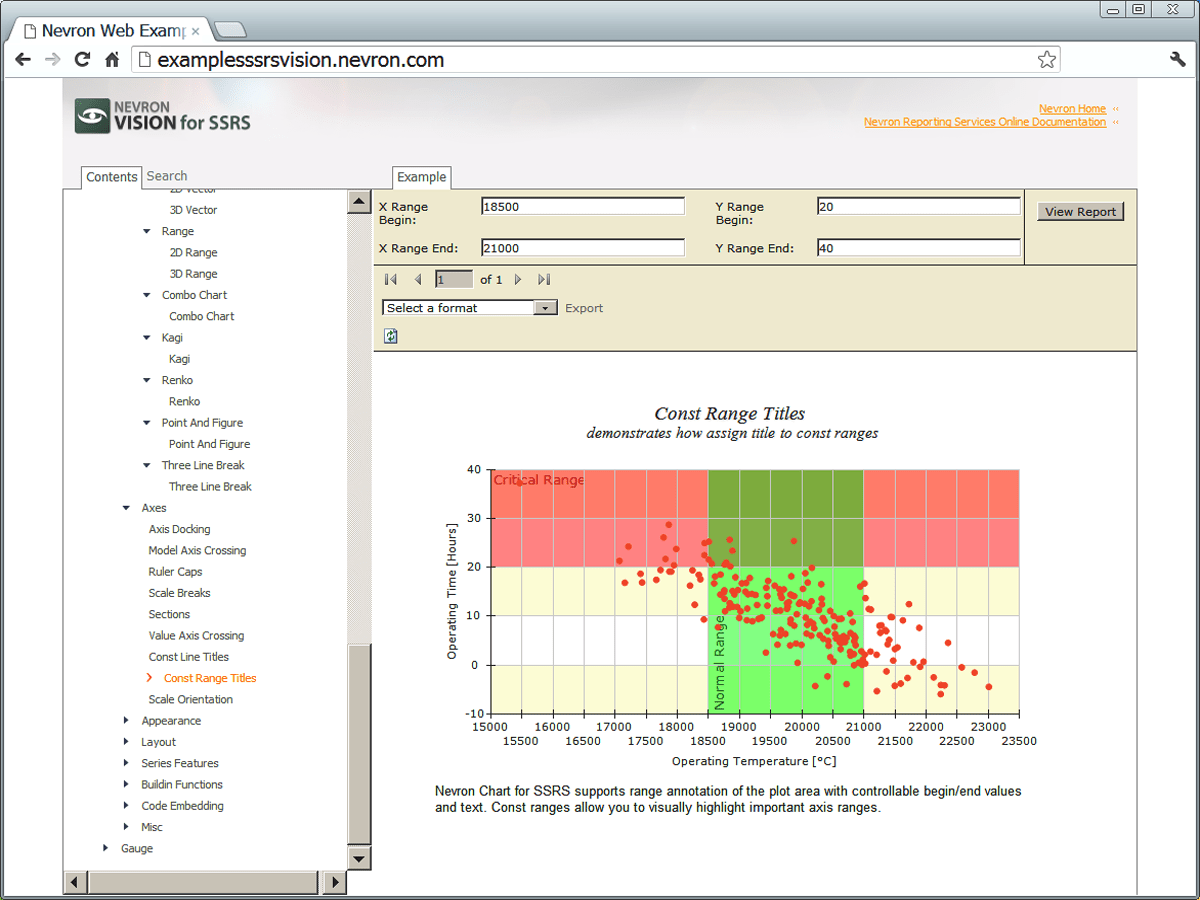This screenshot has width=1200, height=900.
Task: Open the Select a format dropdown
Action: coord(545,307)
